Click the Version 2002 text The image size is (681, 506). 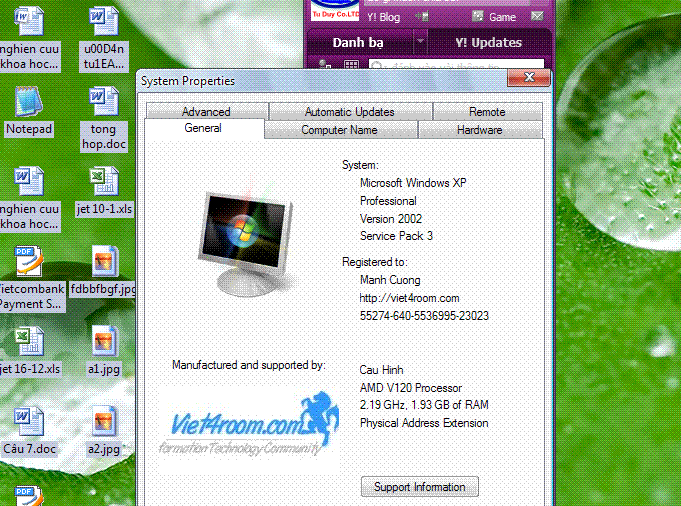click(391, 219)
